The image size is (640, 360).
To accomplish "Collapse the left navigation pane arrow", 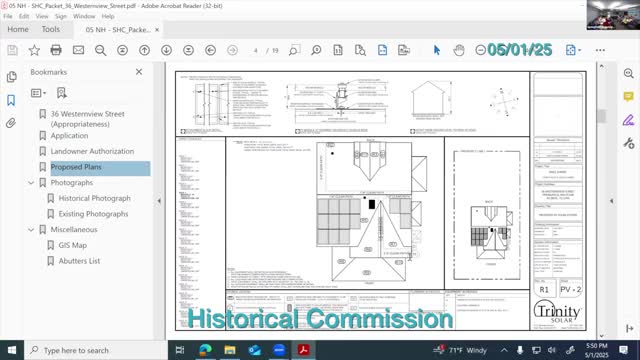I will (159, 201).
